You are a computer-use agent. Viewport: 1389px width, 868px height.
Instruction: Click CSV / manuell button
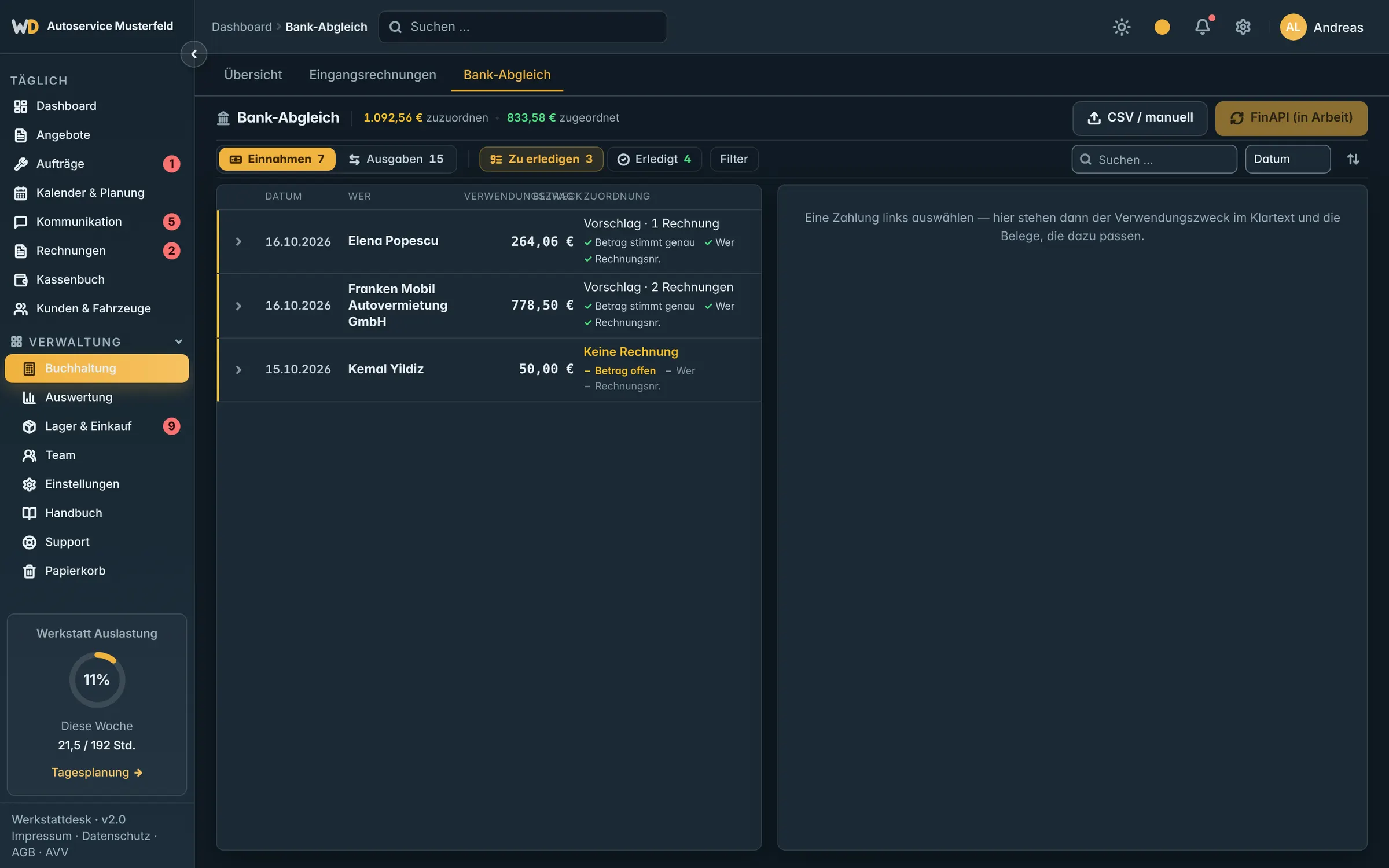[x=1140, y=118]
